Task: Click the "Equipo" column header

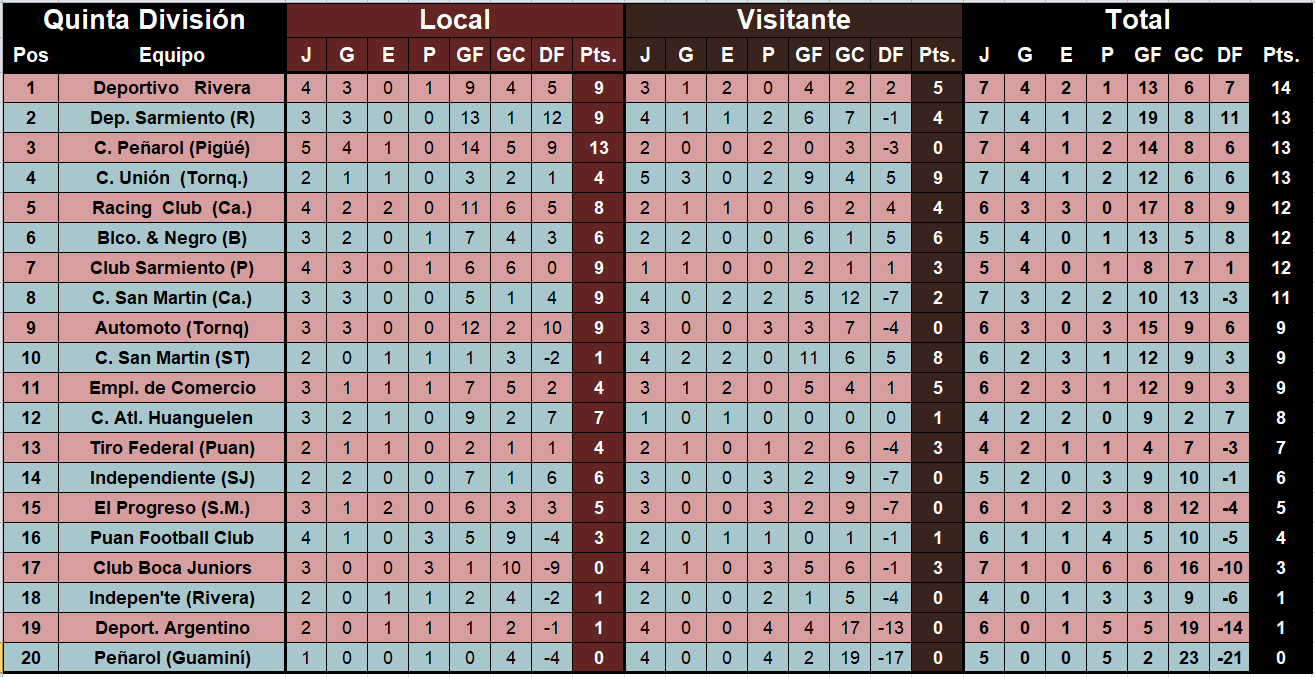Action: point(172,56)
